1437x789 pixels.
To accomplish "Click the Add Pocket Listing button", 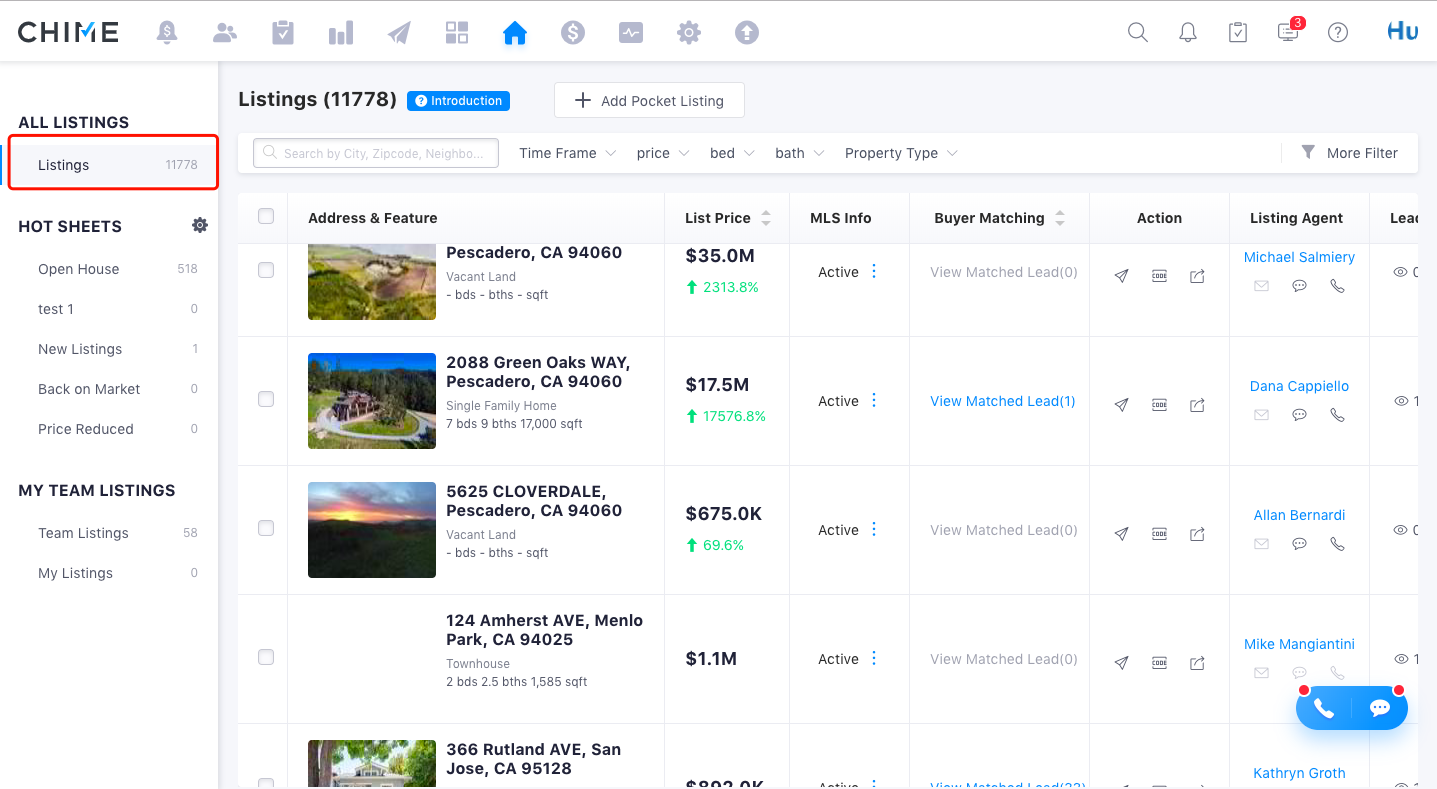I will [x=649, y=101].
